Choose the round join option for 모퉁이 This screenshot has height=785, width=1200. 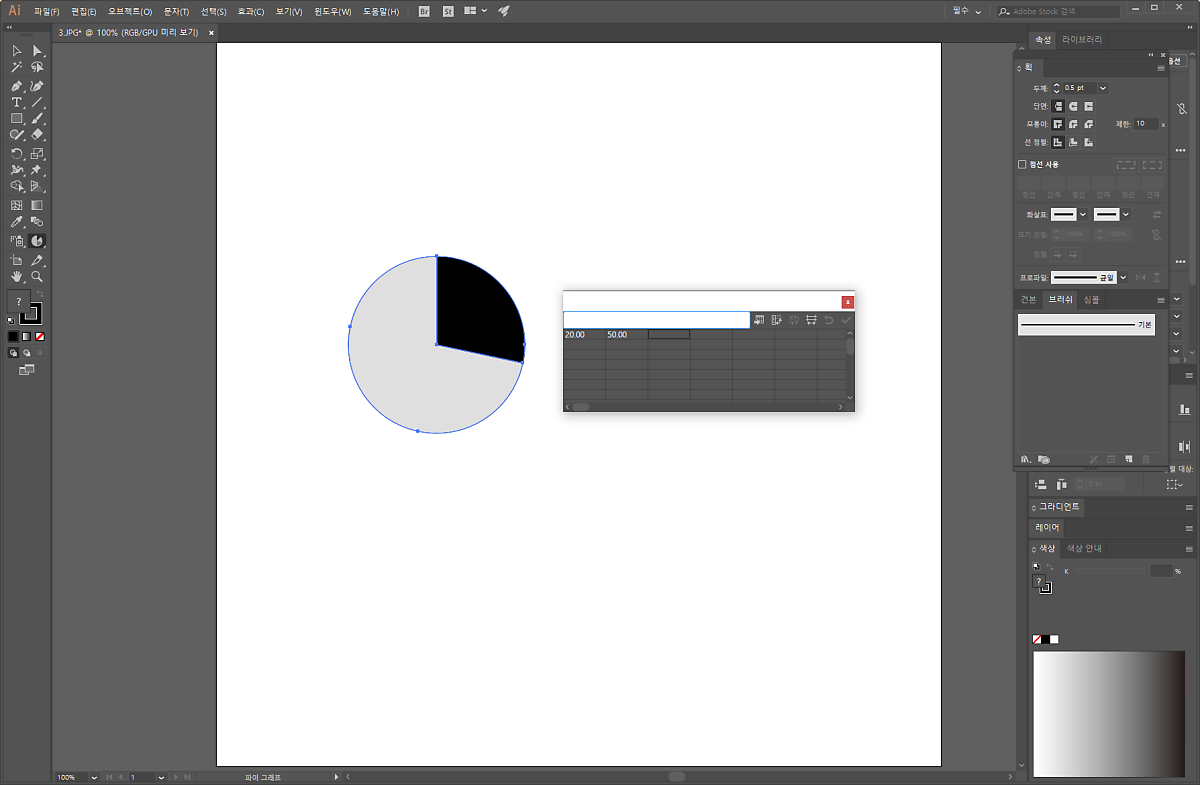click(1073, 124)
